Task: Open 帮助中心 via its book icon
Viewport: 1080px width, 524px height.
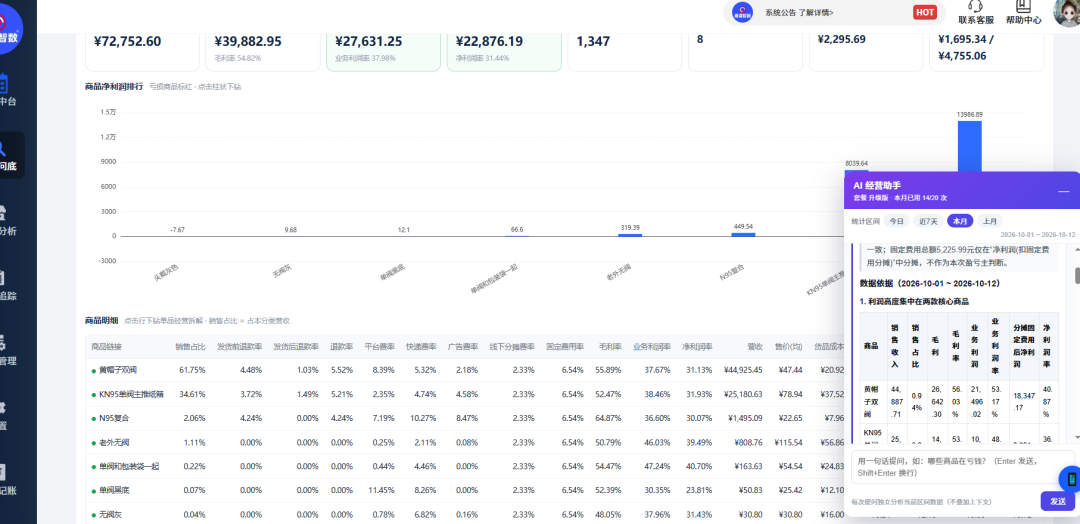Action: [1023, 6]
